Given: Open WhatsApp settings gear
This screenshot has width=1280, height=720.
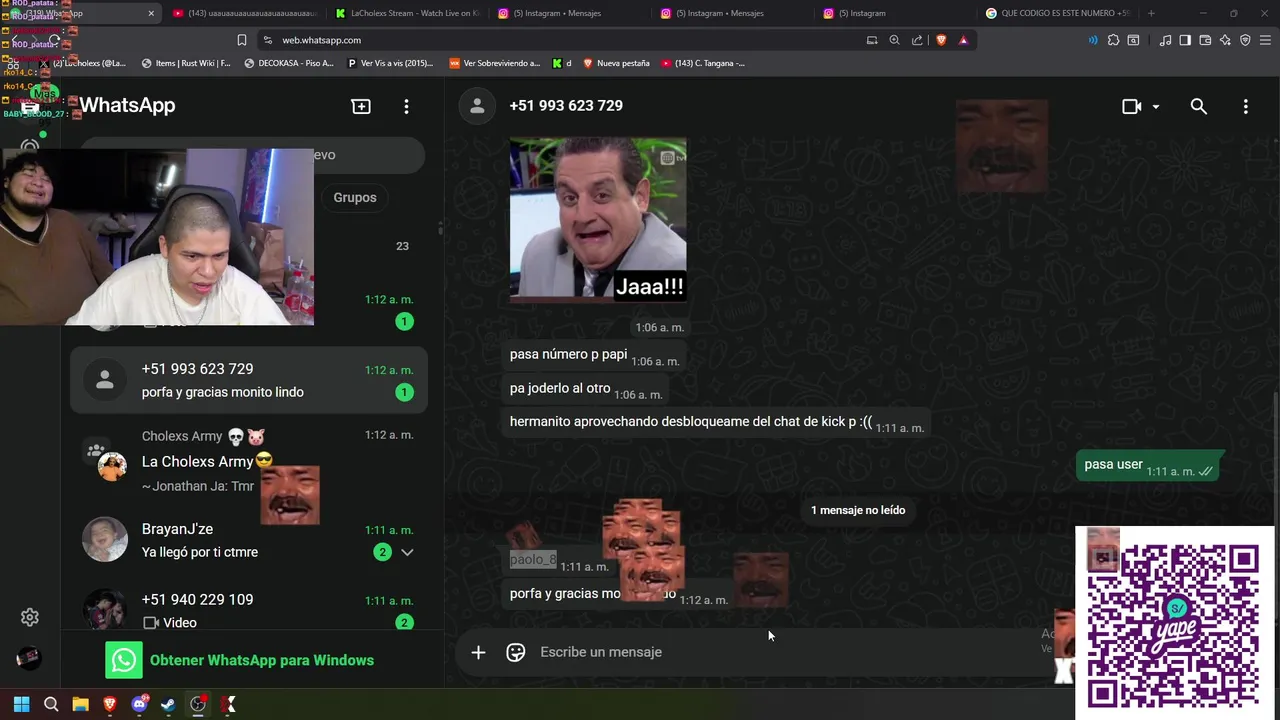Looking at the screenshot, I should pyautogui.click(x=30, y=617).
